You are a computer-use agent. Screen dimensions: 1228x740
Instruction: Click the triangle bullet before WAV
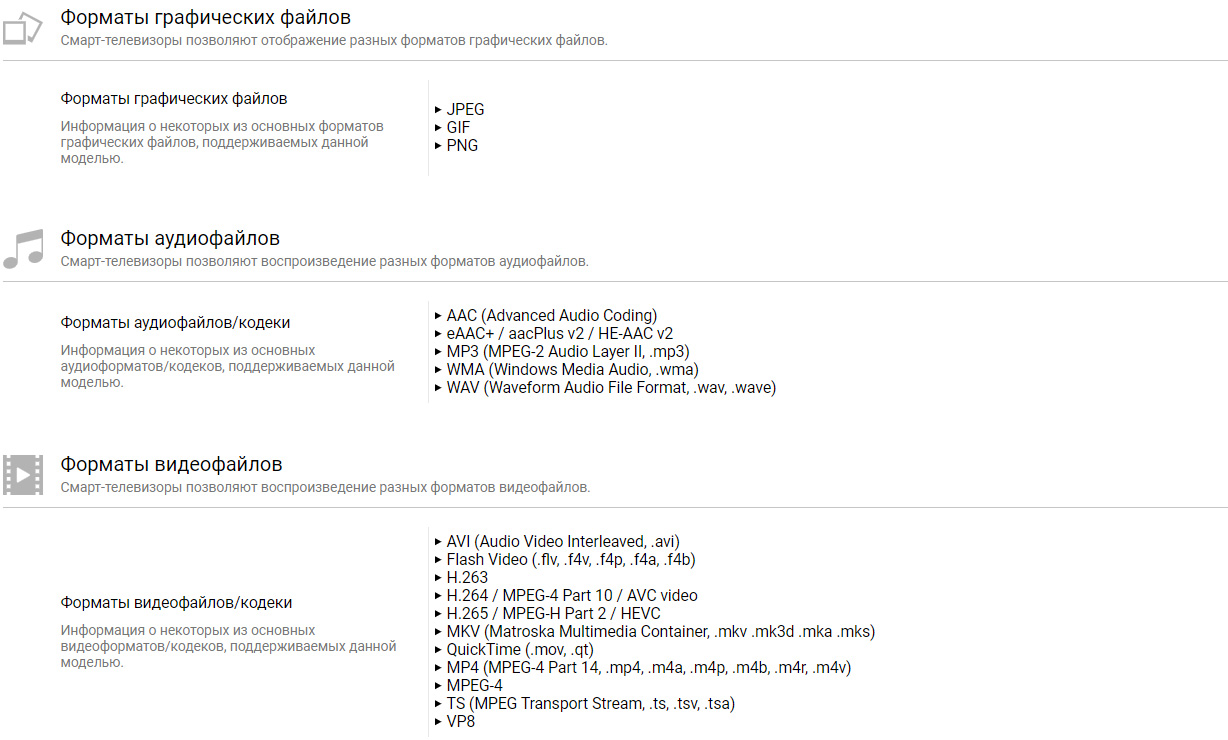(x=438, y=388)
